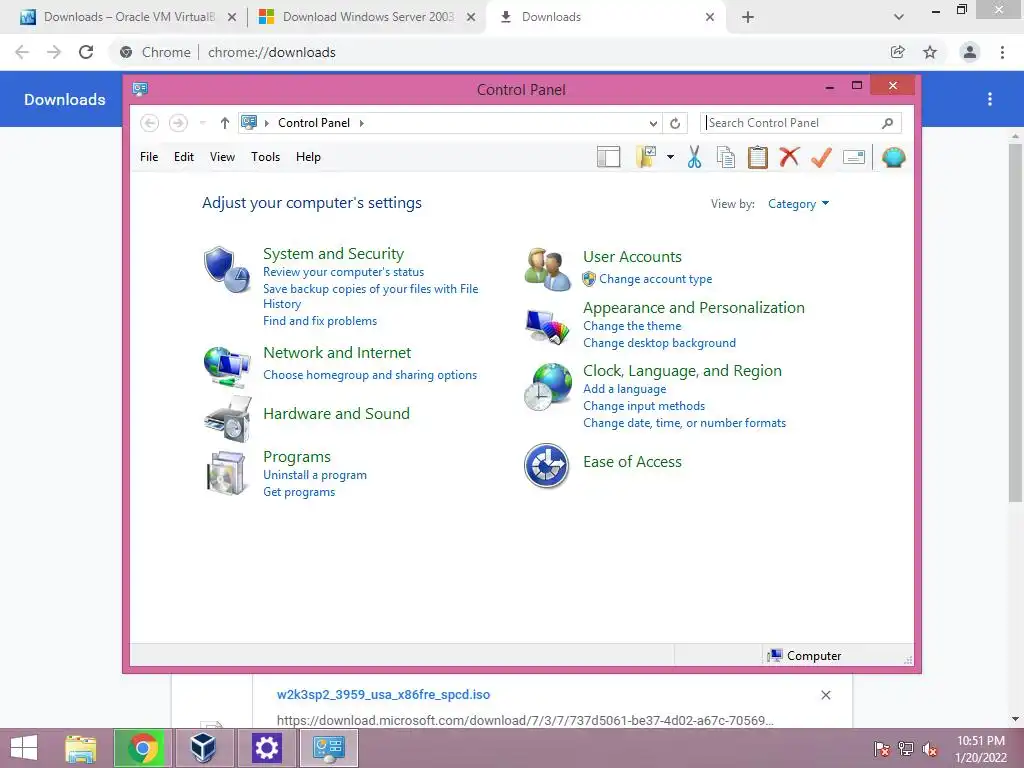1024x768 pixels.
Task: Click the Clock, Language, and Region globe icon
Action: 548,387
